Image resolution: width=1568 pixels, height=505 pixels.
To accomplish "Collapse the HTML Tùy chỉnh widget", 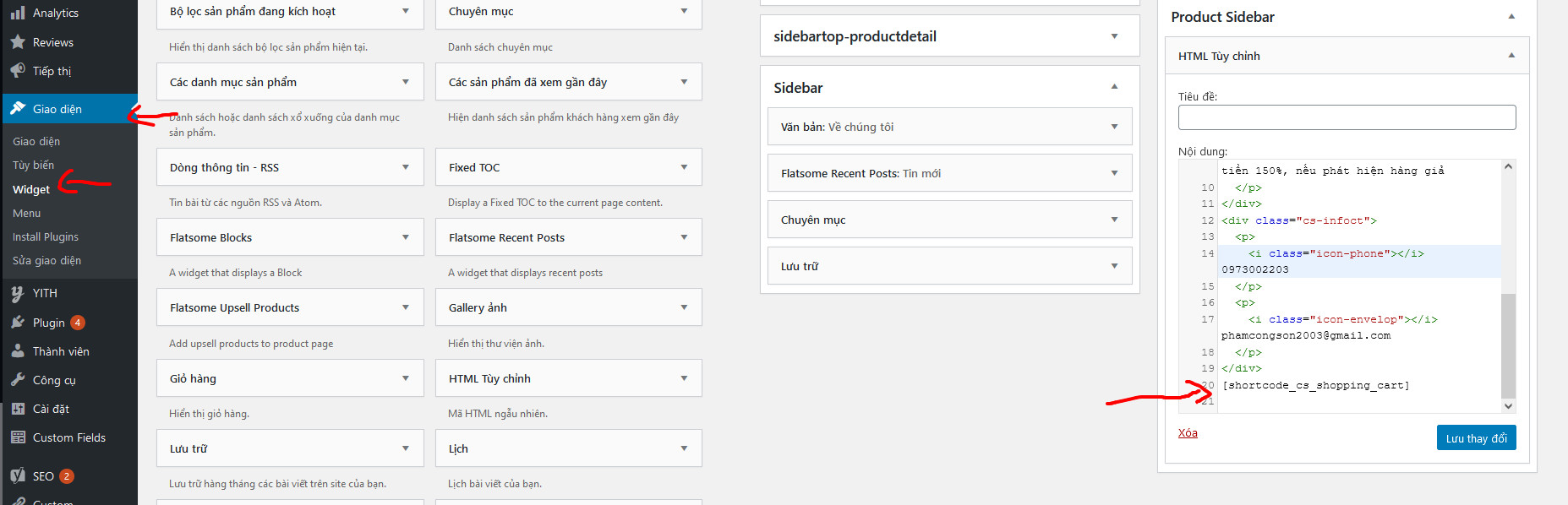I will (1511, 56).
